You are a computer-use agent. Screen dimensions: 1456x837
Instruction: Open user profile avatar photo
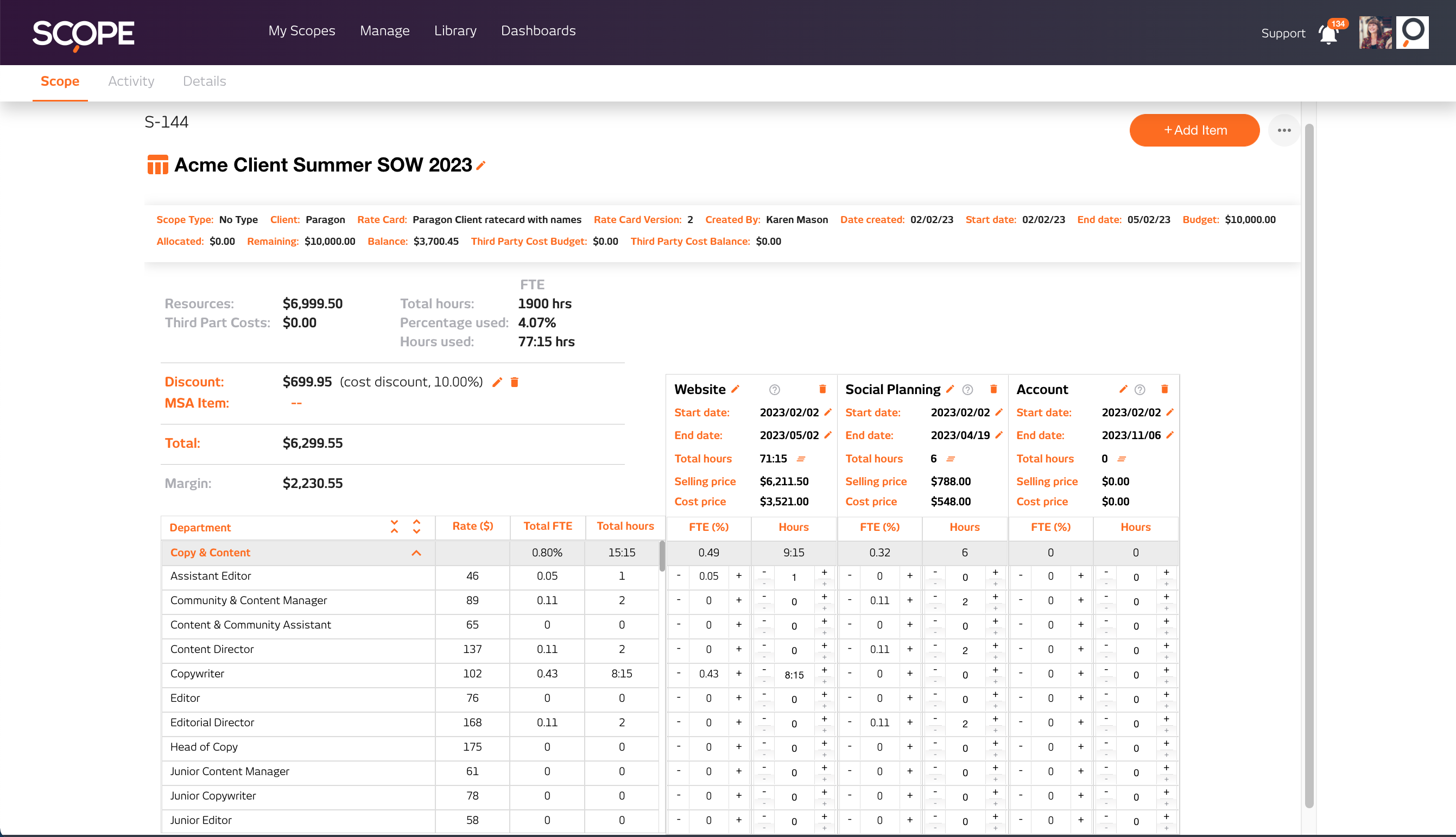[1375, 33]
